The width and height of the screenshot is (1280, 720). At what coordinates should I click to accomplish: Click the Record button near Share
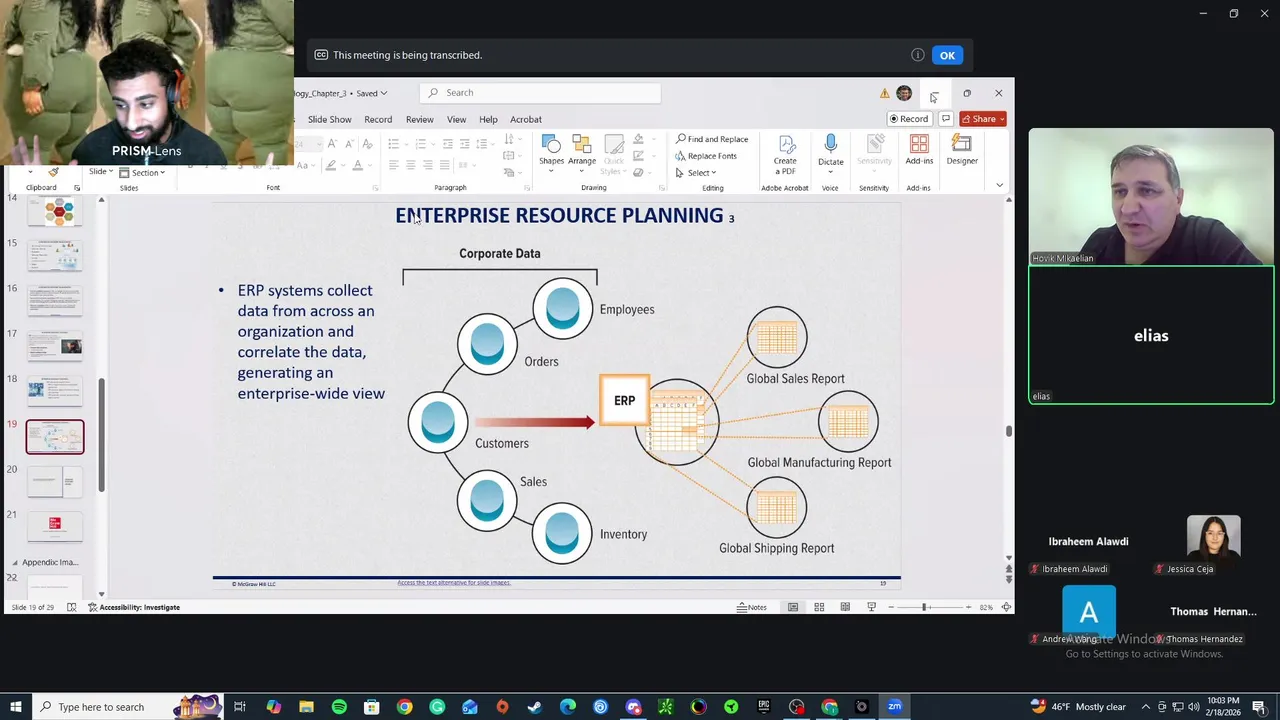909,119
